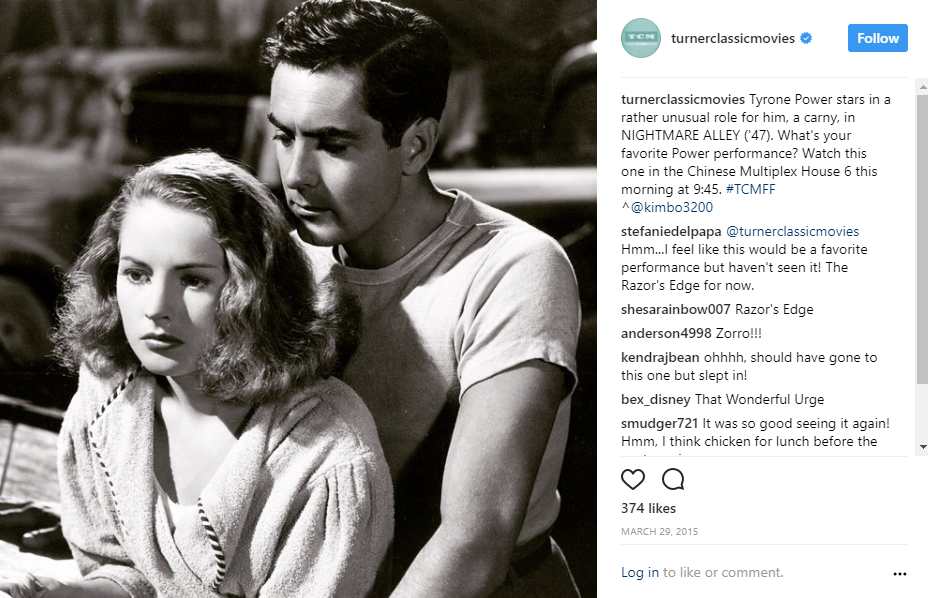Click the comments scrollbar up arrow
This screenshot has height=598, width=928.
(x=922, y=86)
